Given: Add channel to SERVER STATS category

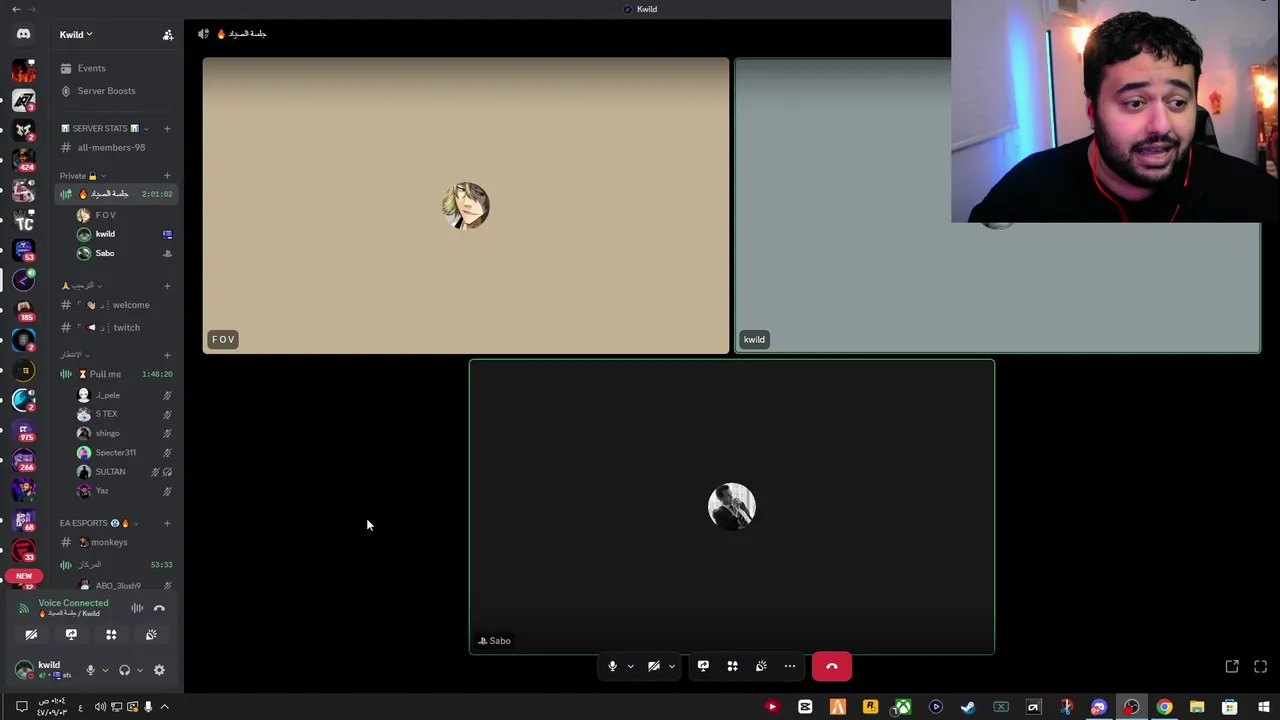Looking at the screenshot, I should (x=167, y=128).
